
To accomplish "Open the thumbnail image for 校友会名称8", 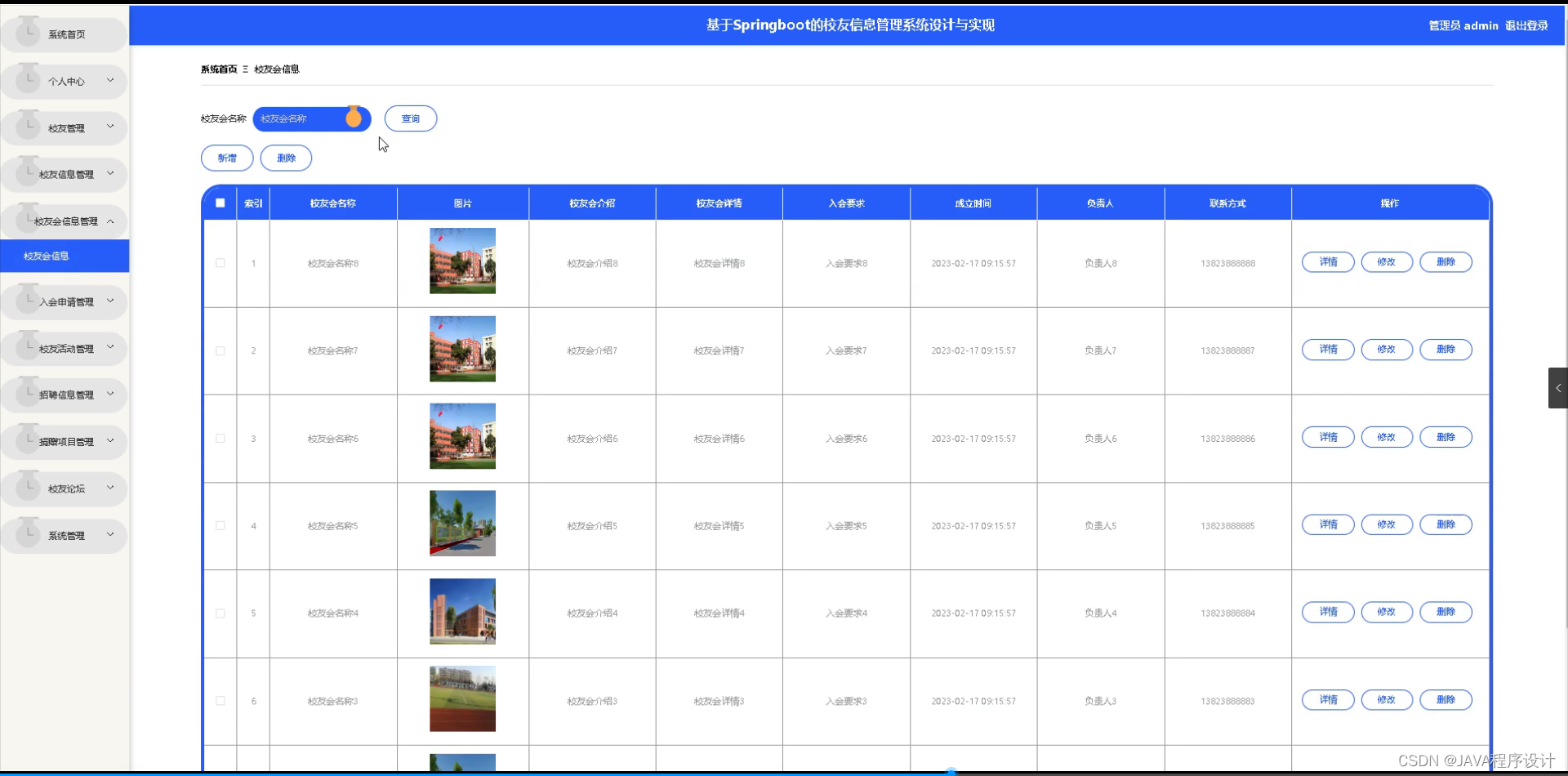I will tap(462, 261).
